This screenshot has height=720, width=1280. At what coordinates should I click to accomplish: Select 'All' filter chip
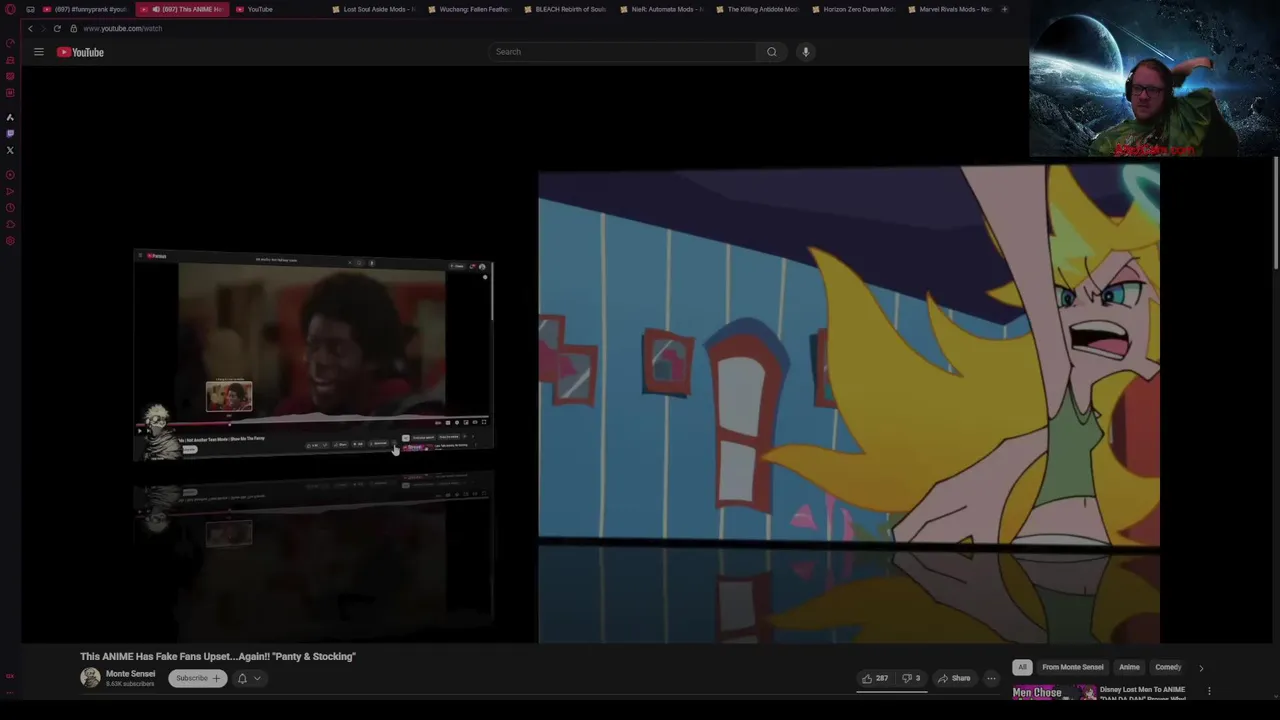tap(1022, 667)
